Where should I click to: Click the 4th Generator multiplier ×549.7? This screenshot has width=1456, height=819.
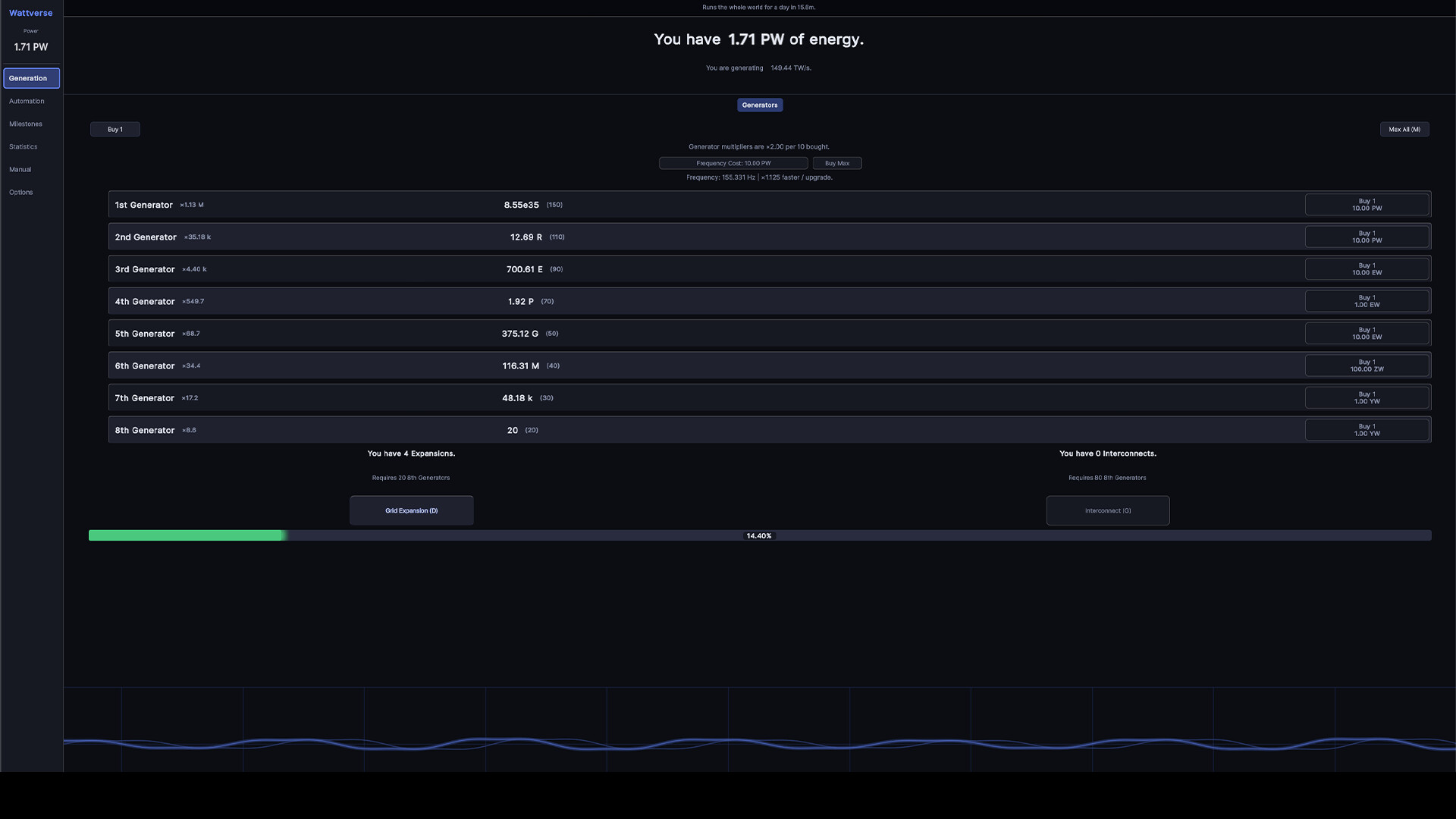(x=193, y=301)
